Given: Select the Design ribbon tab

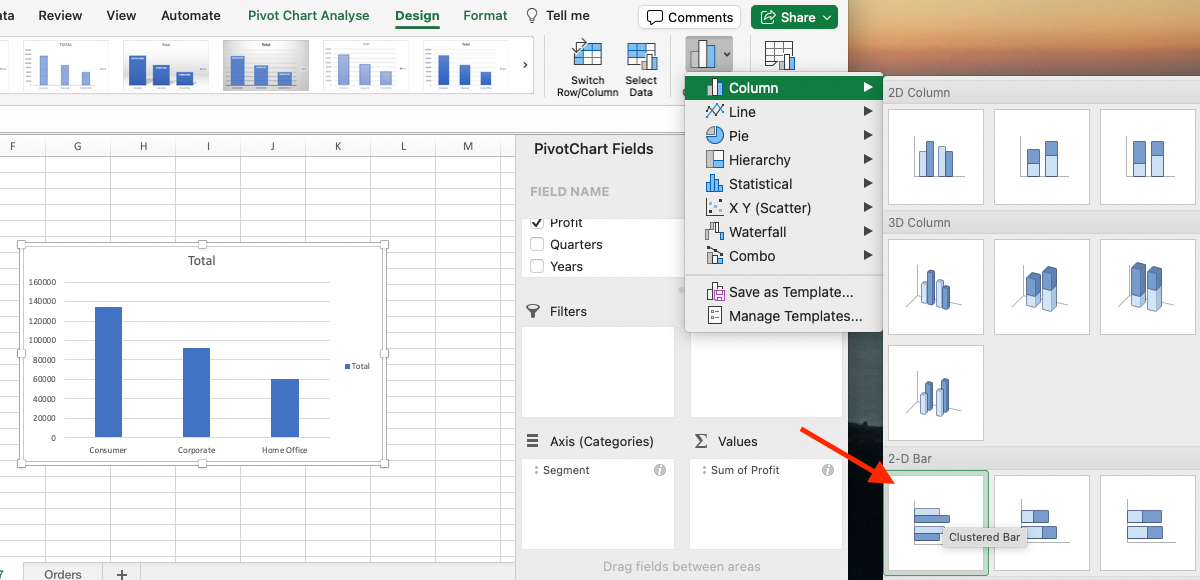Looking at the screenshot, I should point(417,16).
